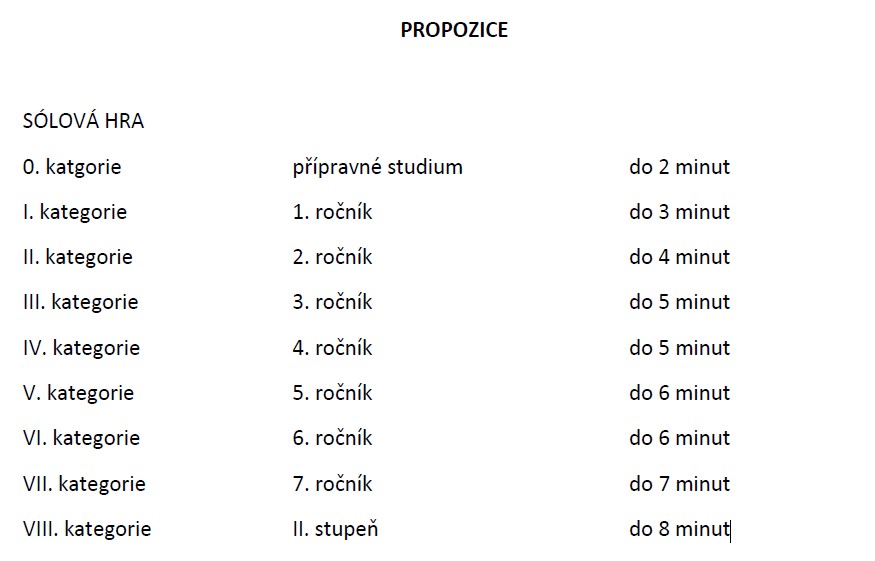The width and height of the screenshot is (875, 561).
Task: Click 'I. kategorie' text
Action: pos(75,212)
